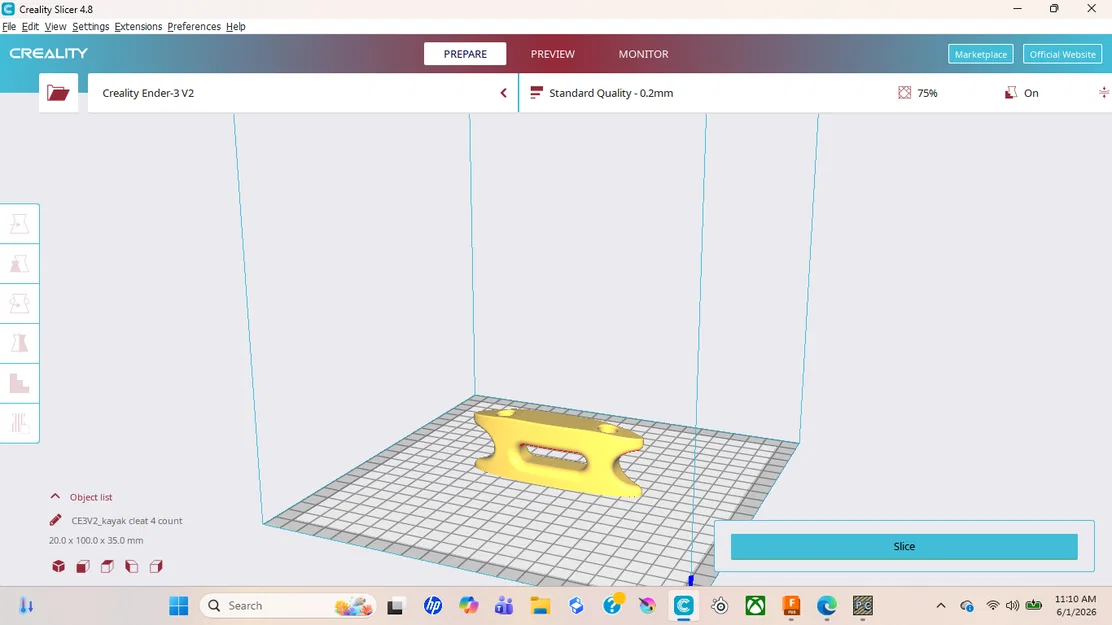Select the Rotate tool in left toolbar
Viewport: 1112px width, 625px height.
click(20, 304)
